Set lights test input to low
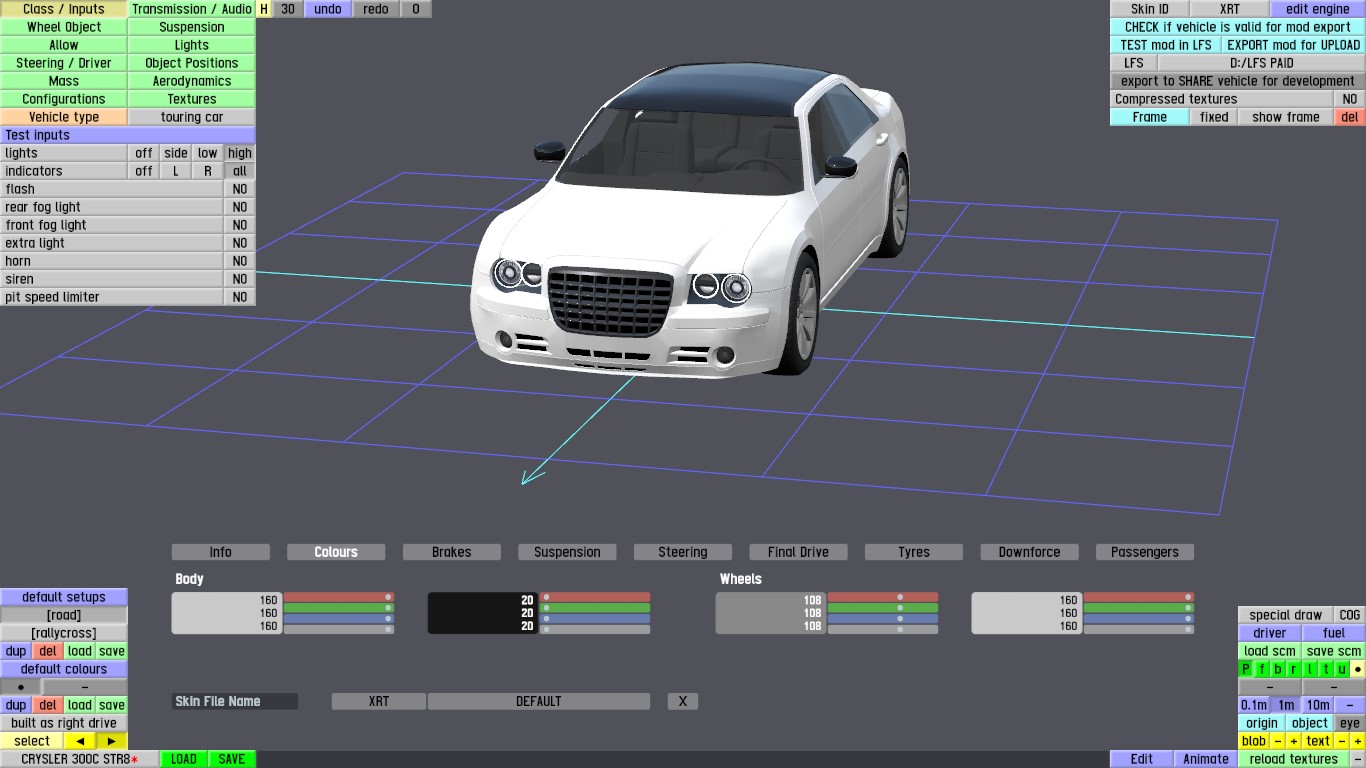Viewport: 1366px width, 768px height. [208, 153]
